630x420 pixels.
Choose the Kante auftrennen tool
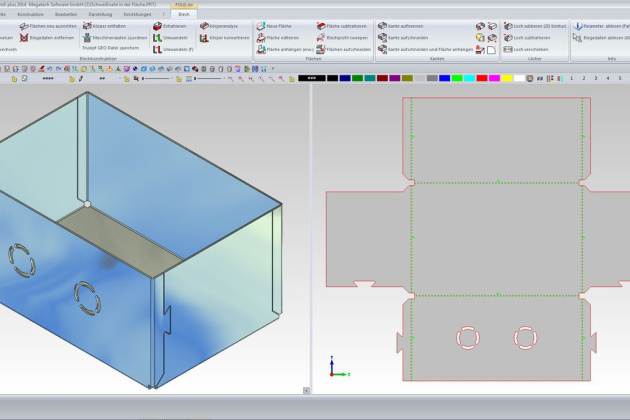click(383, 26)
